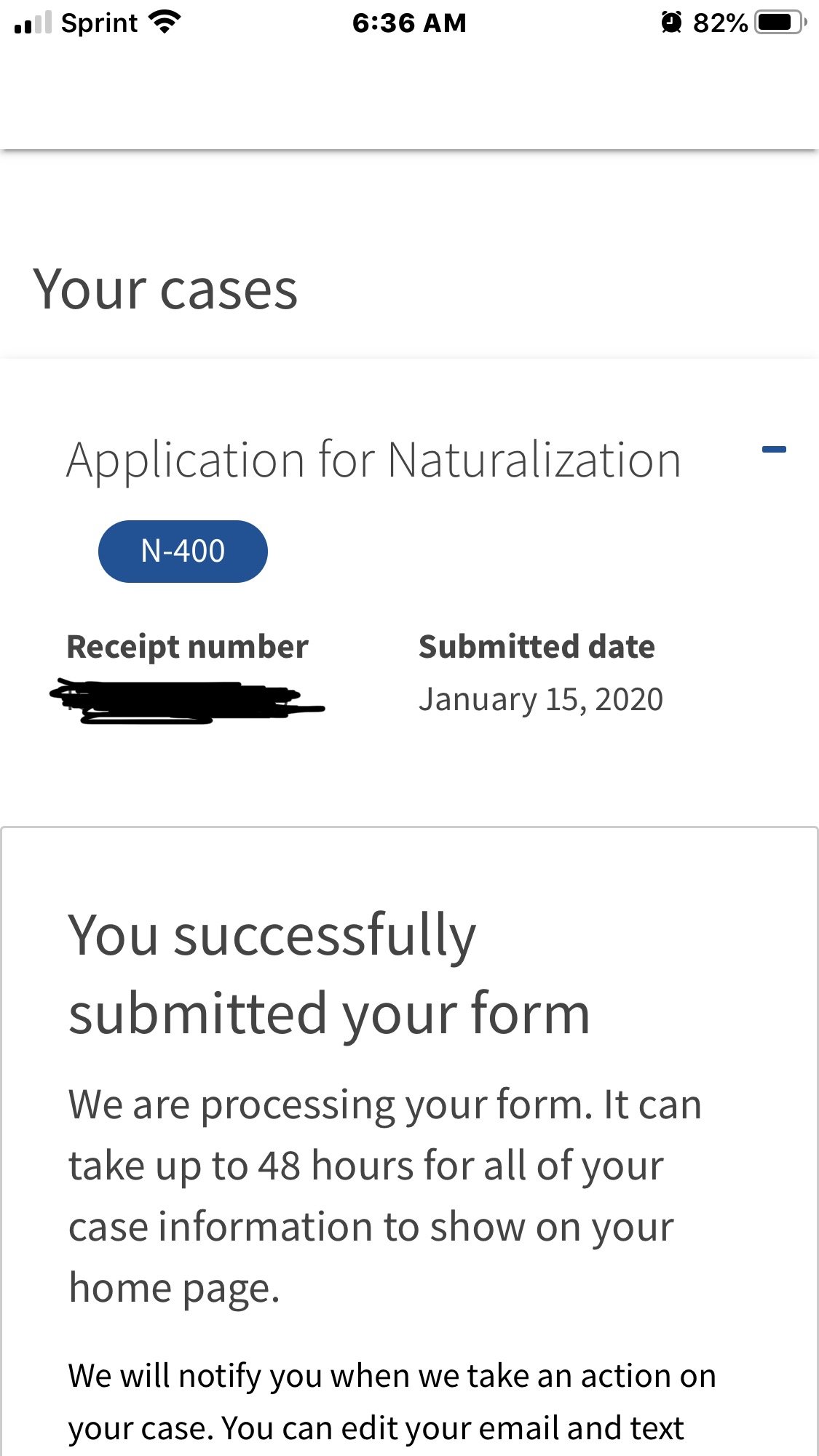Tap the notification settings paragraph text
819x1456 pixels.
click(x=392, y=1402)
